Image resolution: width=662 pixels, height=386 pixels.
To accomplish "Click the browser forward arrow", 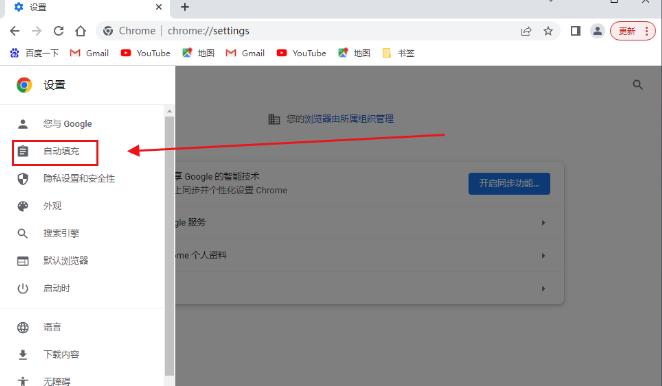I will (37, 31).
